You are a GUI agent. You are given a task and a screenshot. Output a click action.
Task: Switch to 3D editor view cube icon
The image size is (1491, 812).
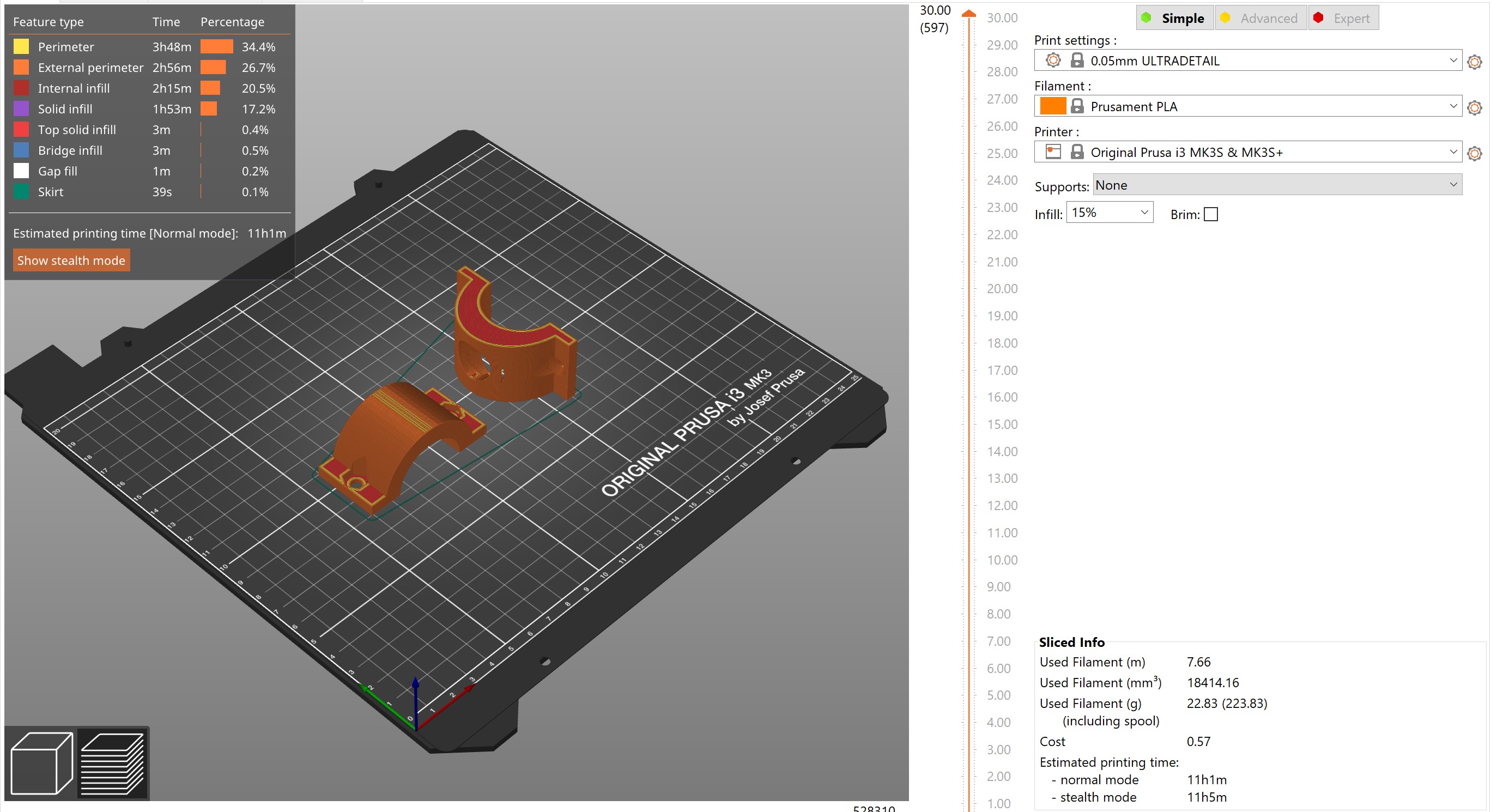[41, 763]
